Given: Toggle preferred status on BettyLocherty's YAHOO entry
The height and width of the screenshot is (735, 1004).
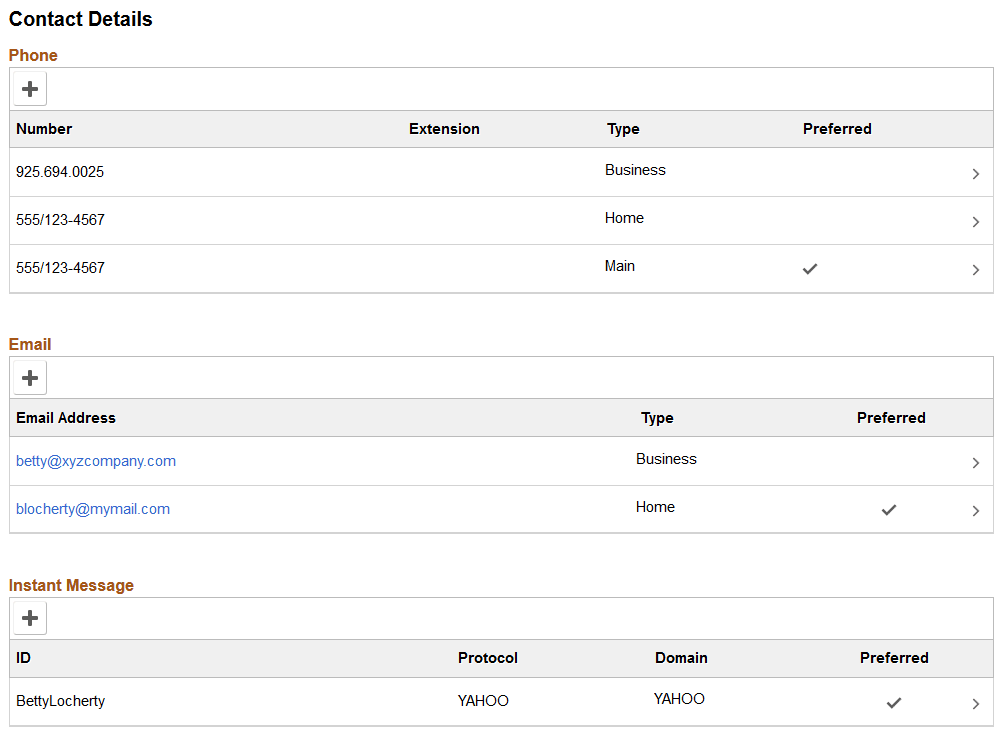Looking at the screenshot, I should tap(893, 702).
